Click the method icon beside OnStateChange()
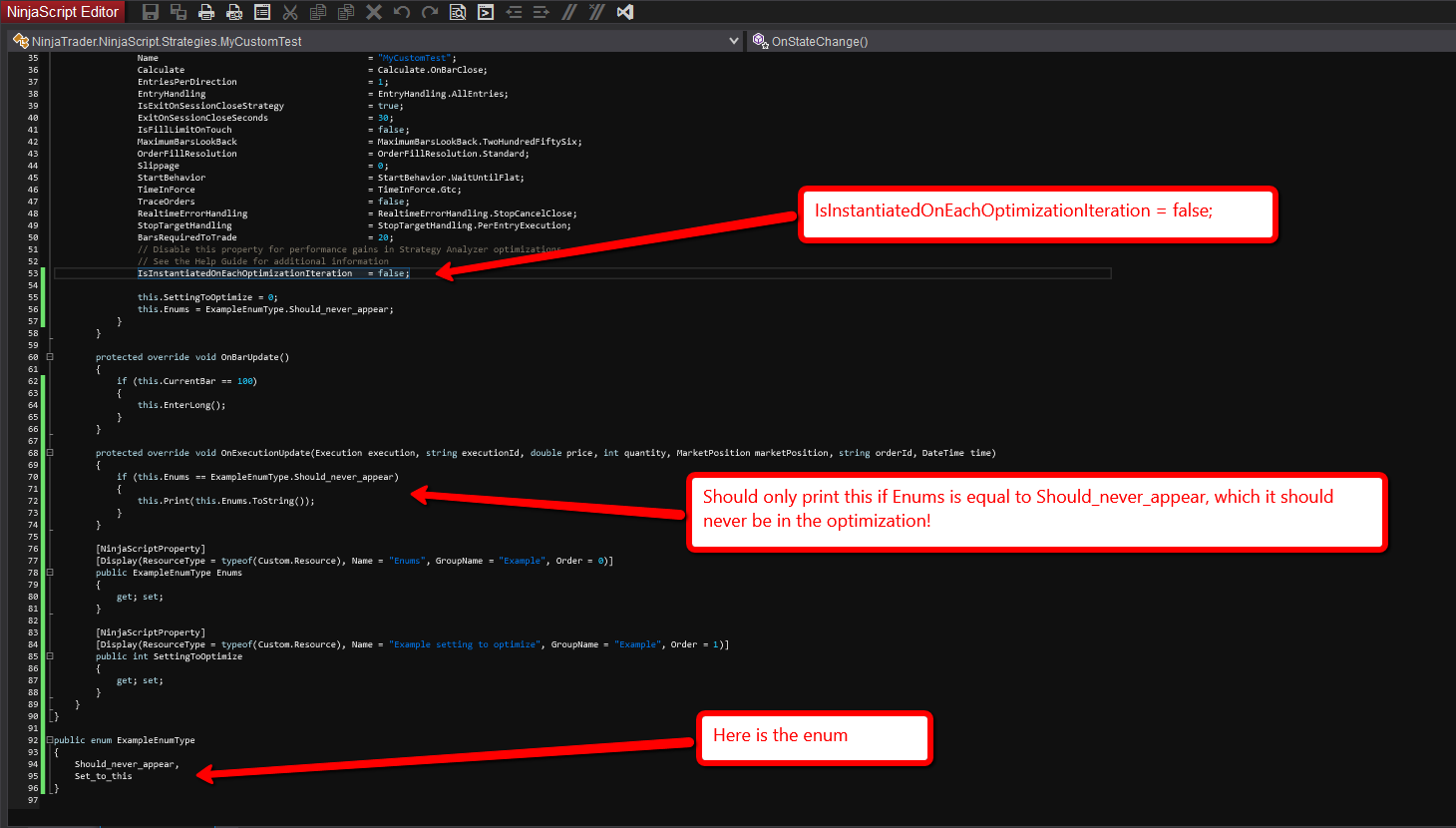This screenshot has height=828, width=1456. click(760, 41)
